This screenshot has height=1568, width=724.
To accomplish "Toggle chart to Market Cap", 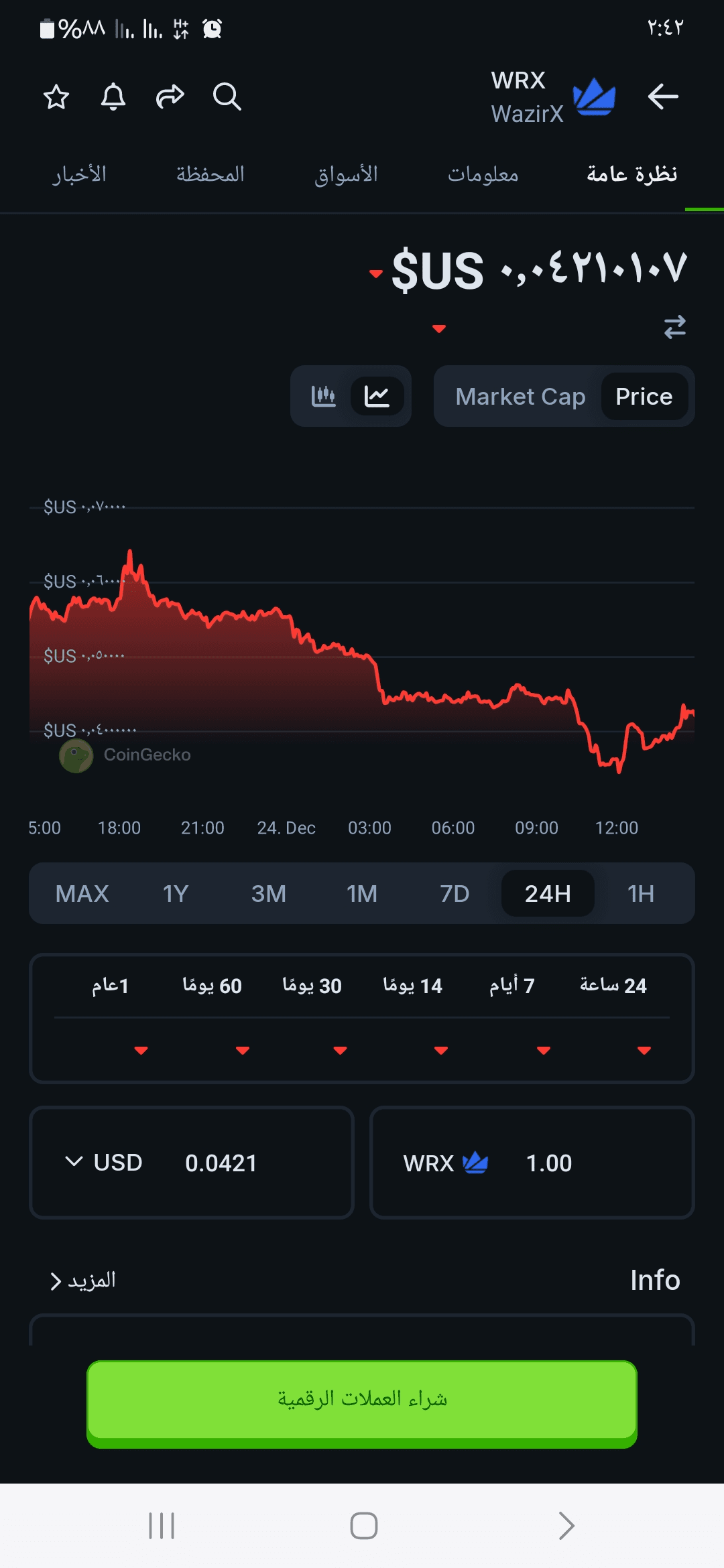I will [520, 397].
